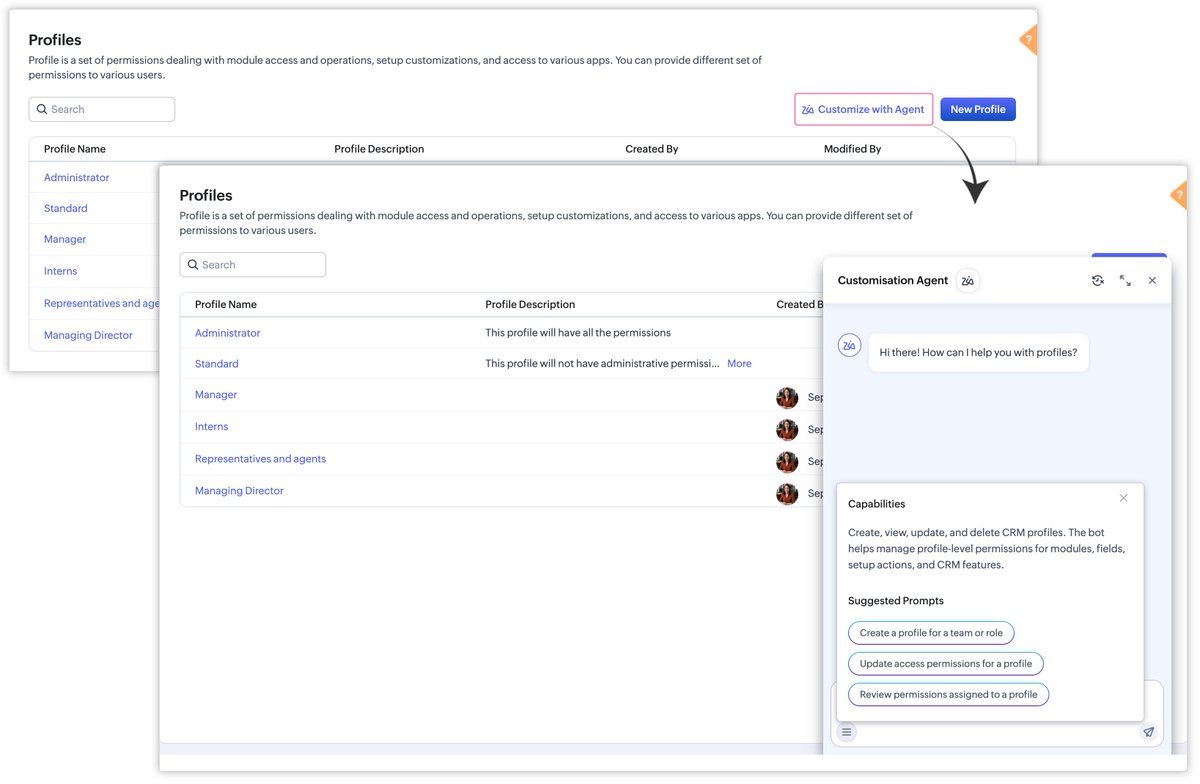This screenshot has height=784, width=1200.
Task: Click Zia icon beside Customisation Agent title
Action: coord(967,281)
